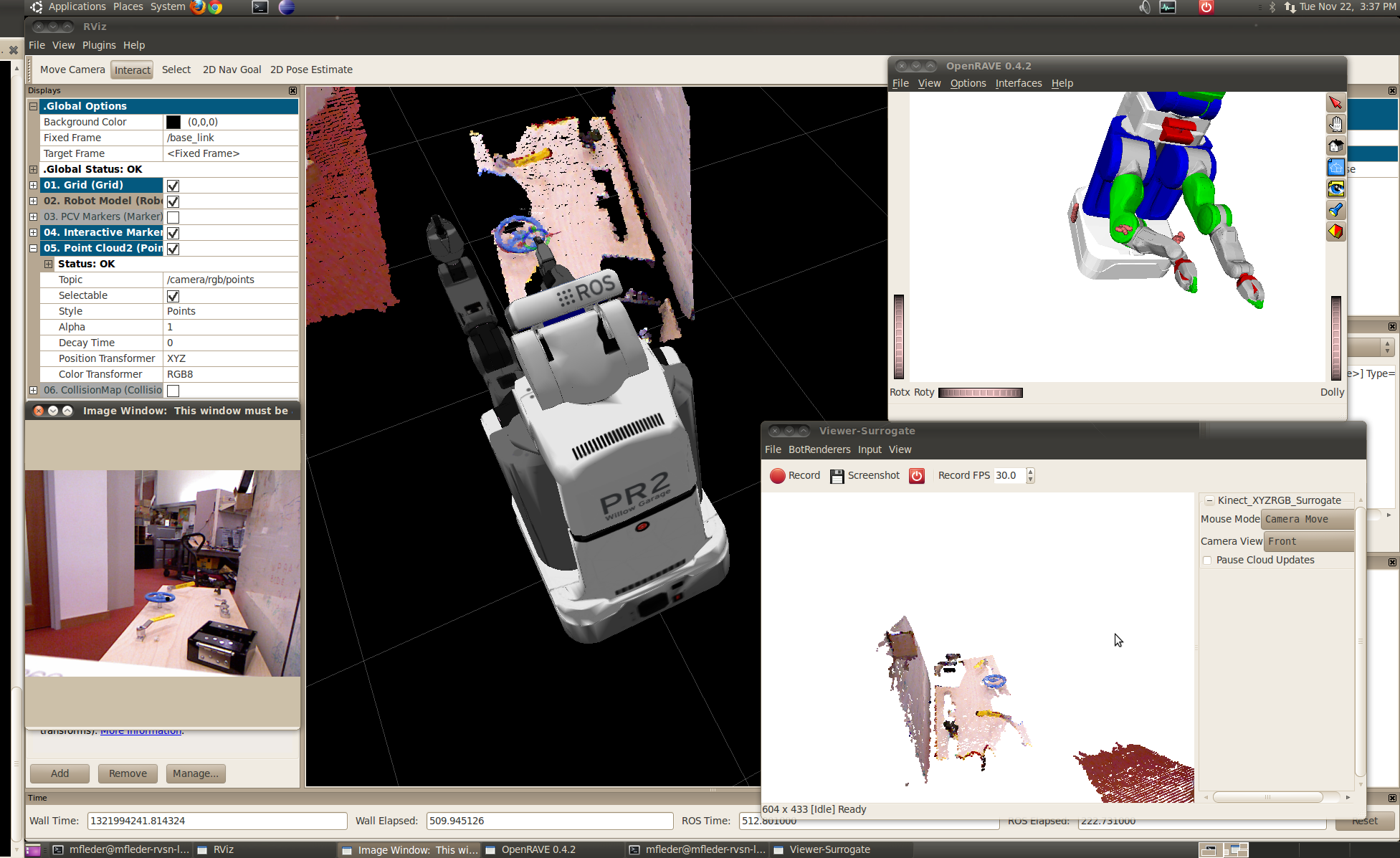The height and width of the screenshot is (858, 1400).
Task: Open the RViz View menu
Action: (63, 45)
